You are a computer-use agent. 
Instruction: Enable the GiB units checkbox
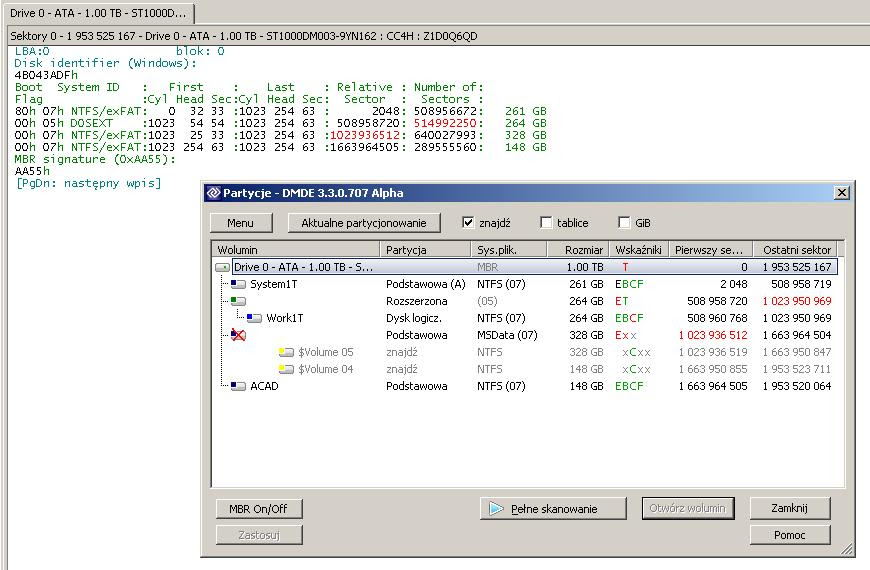(x=624, y=223)
